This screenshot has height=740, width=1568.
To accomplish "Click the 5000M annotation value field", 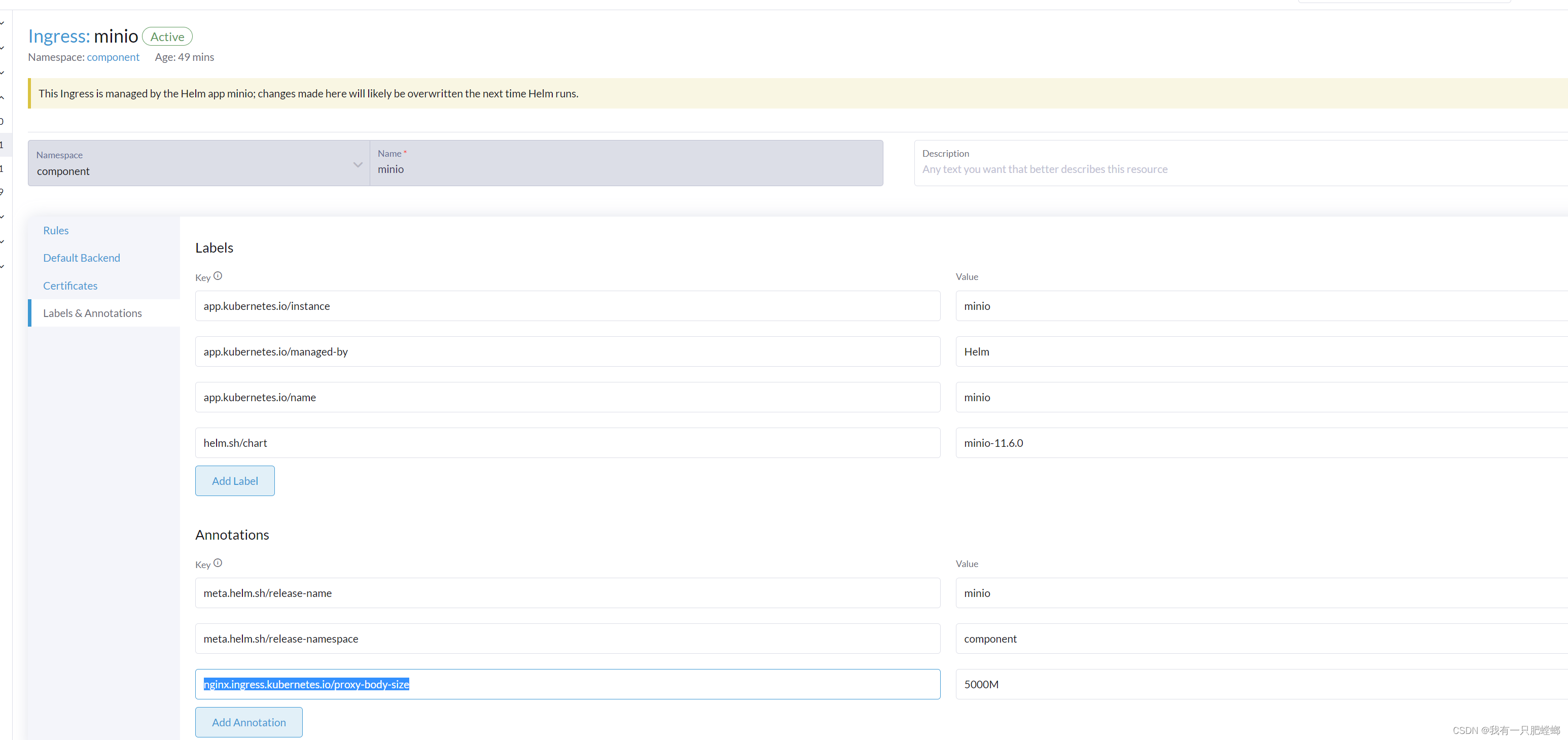I will coord(1260,685).
